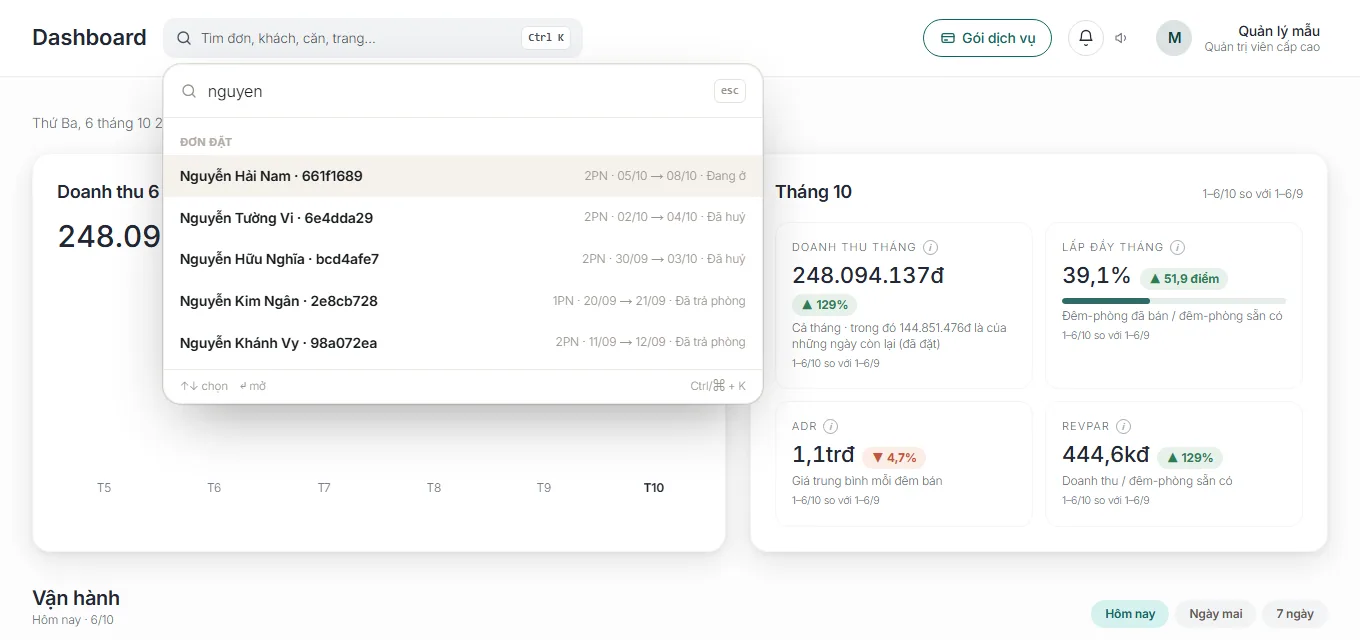Open the Gói dịch vụ button
Viewport: 1360px width, 640px height.
pyautogui.click(x=987, y=38)
